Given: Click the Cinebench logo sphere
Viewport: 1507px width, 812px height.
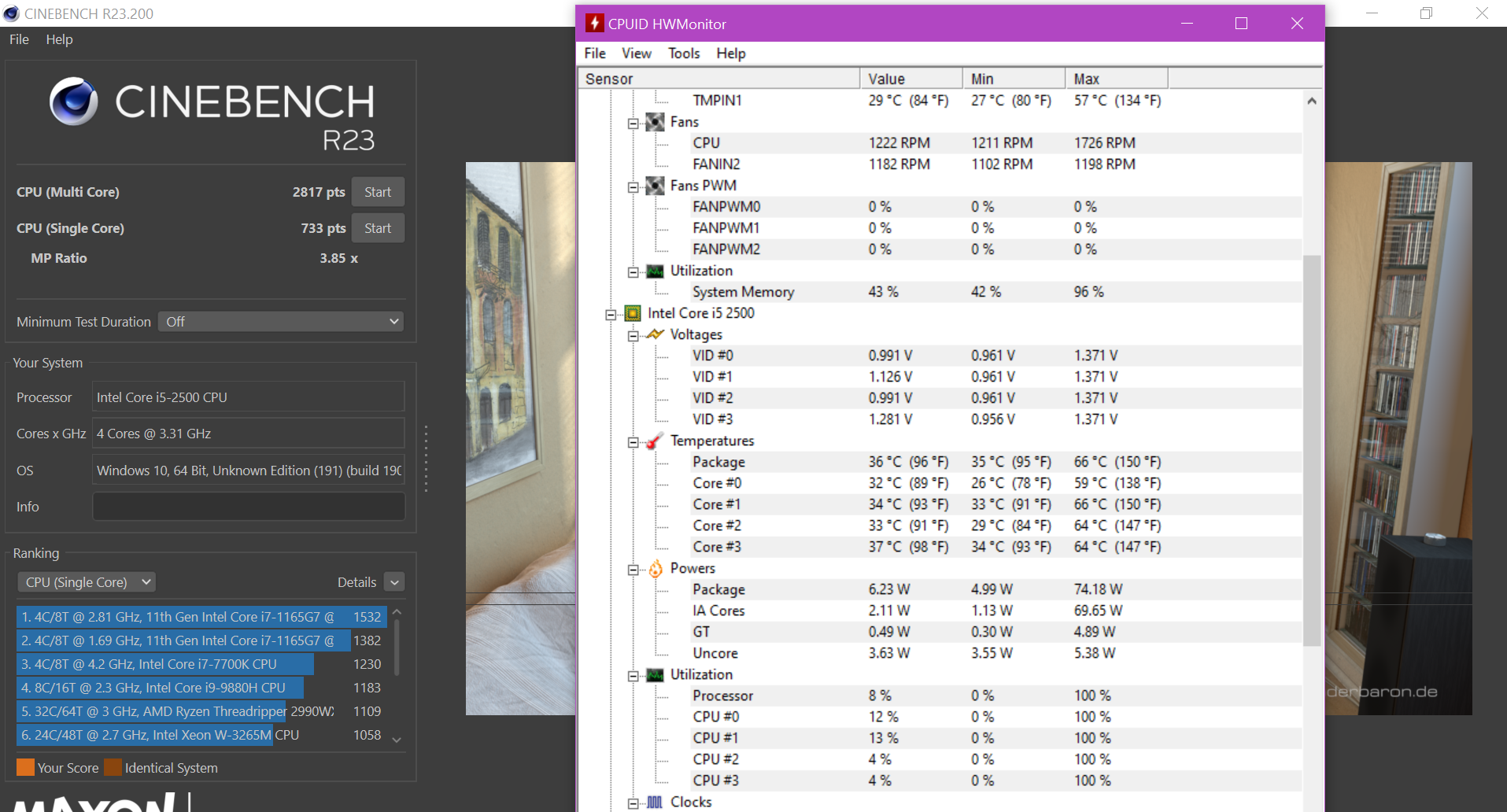Looking at the screenshot, I should (74, 101).
